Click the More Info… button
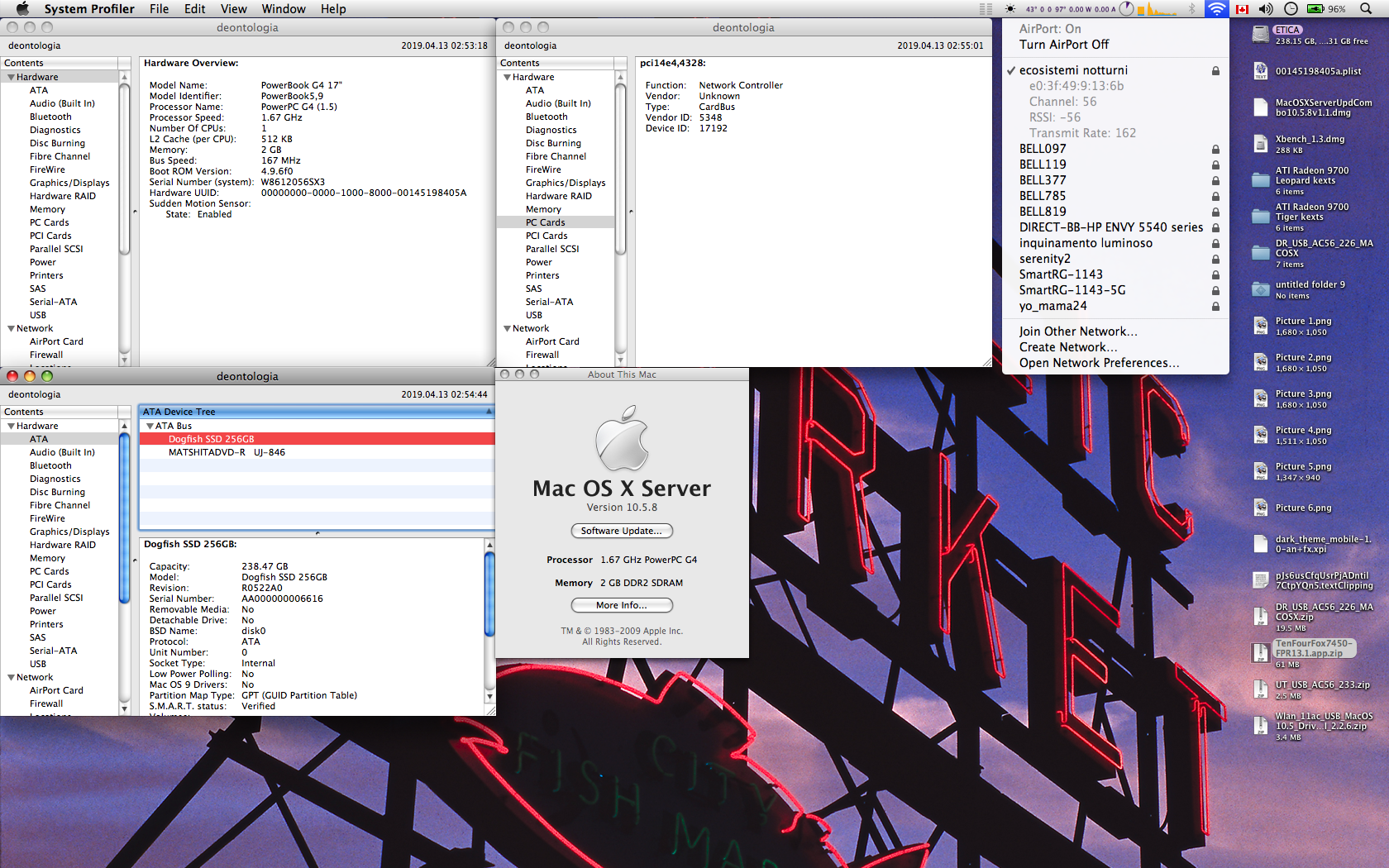Image resolution: width=1389 pixels, height=868 pixels. [x=622, y=605]
